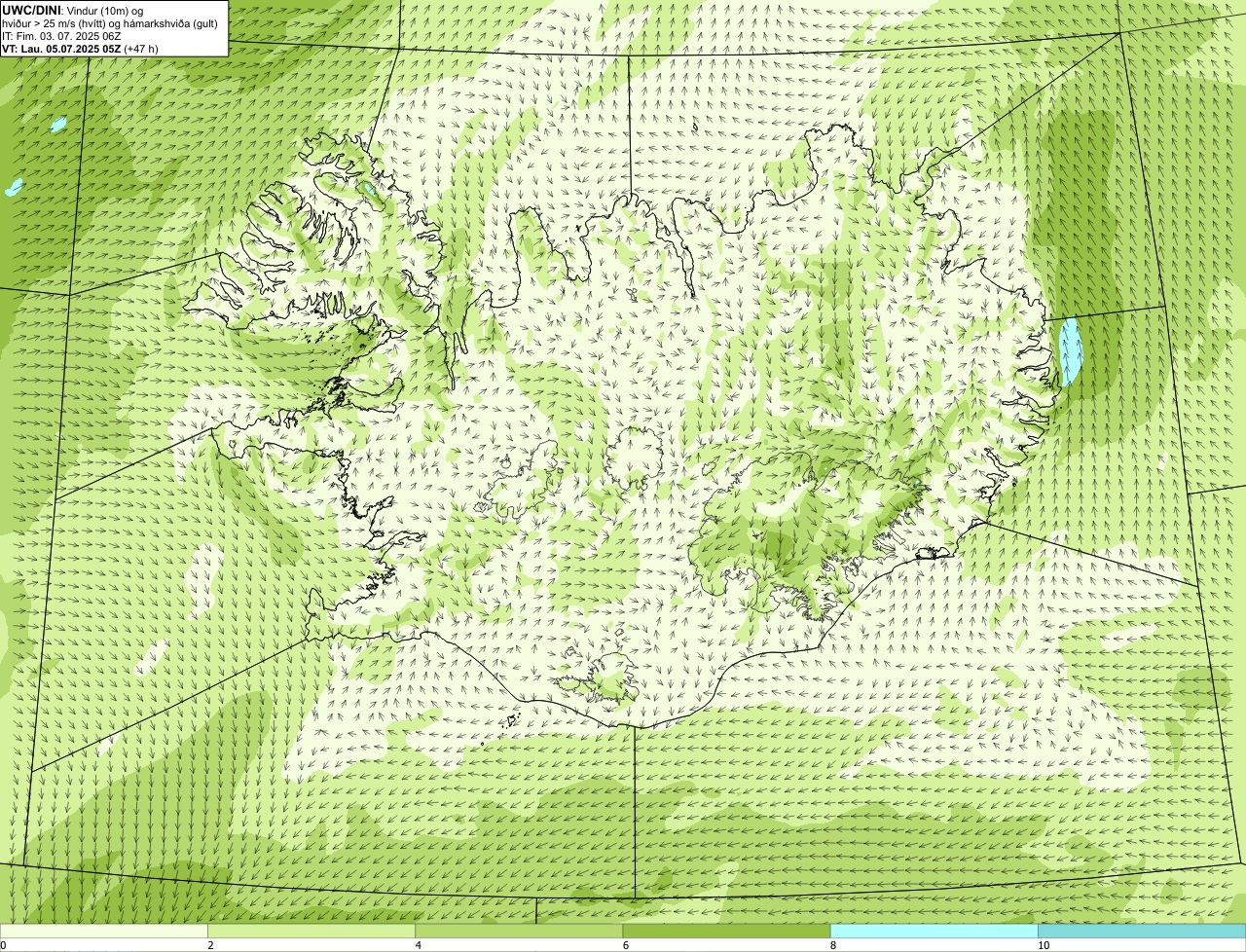Click the '6' tick label on the color scale

[625, 945]
